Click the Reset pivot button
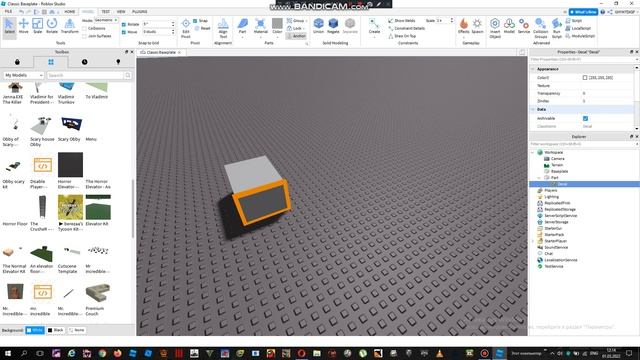Image resolution: width=640 pixels, height=360 pixels. tap(202, 28)
